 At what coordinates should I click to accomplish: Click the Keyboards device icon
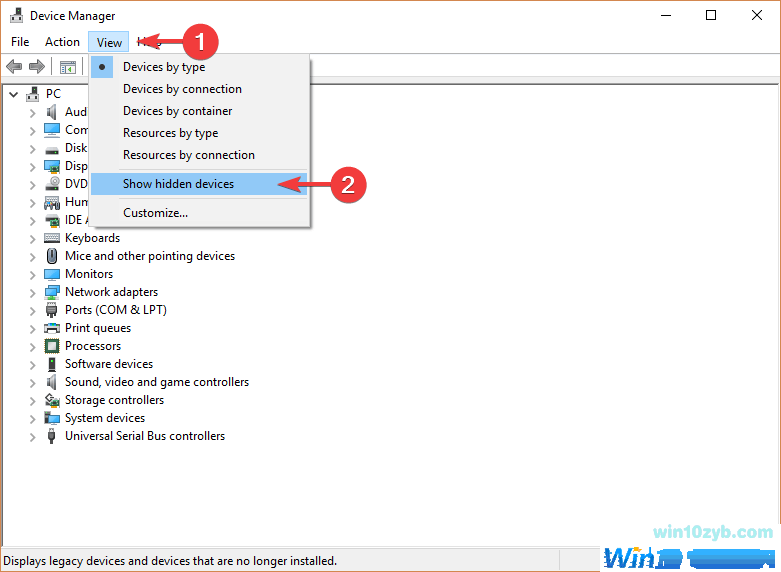click(52, 238)
